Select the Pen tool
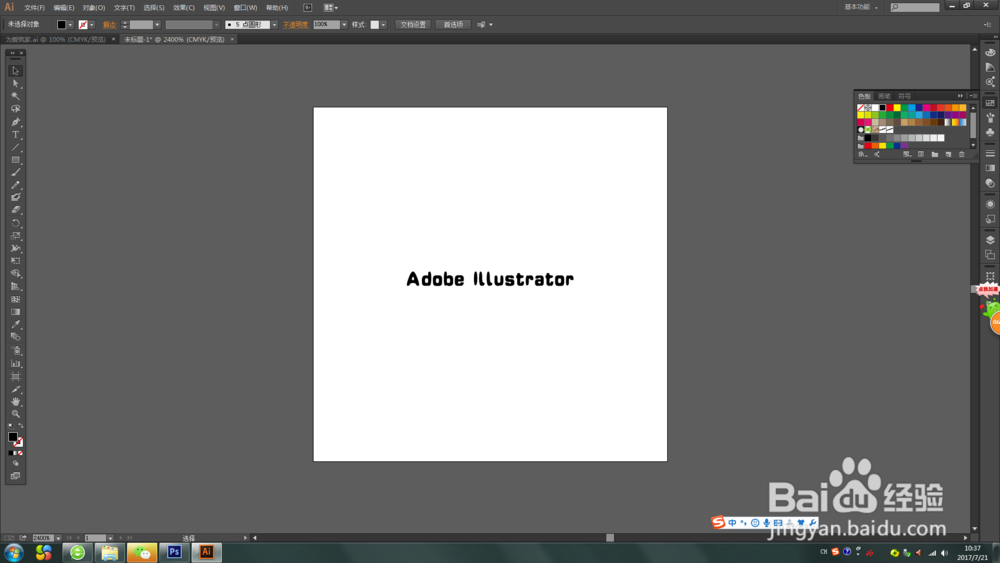This screenshot has height=563, width=1000. pos(15,122)
